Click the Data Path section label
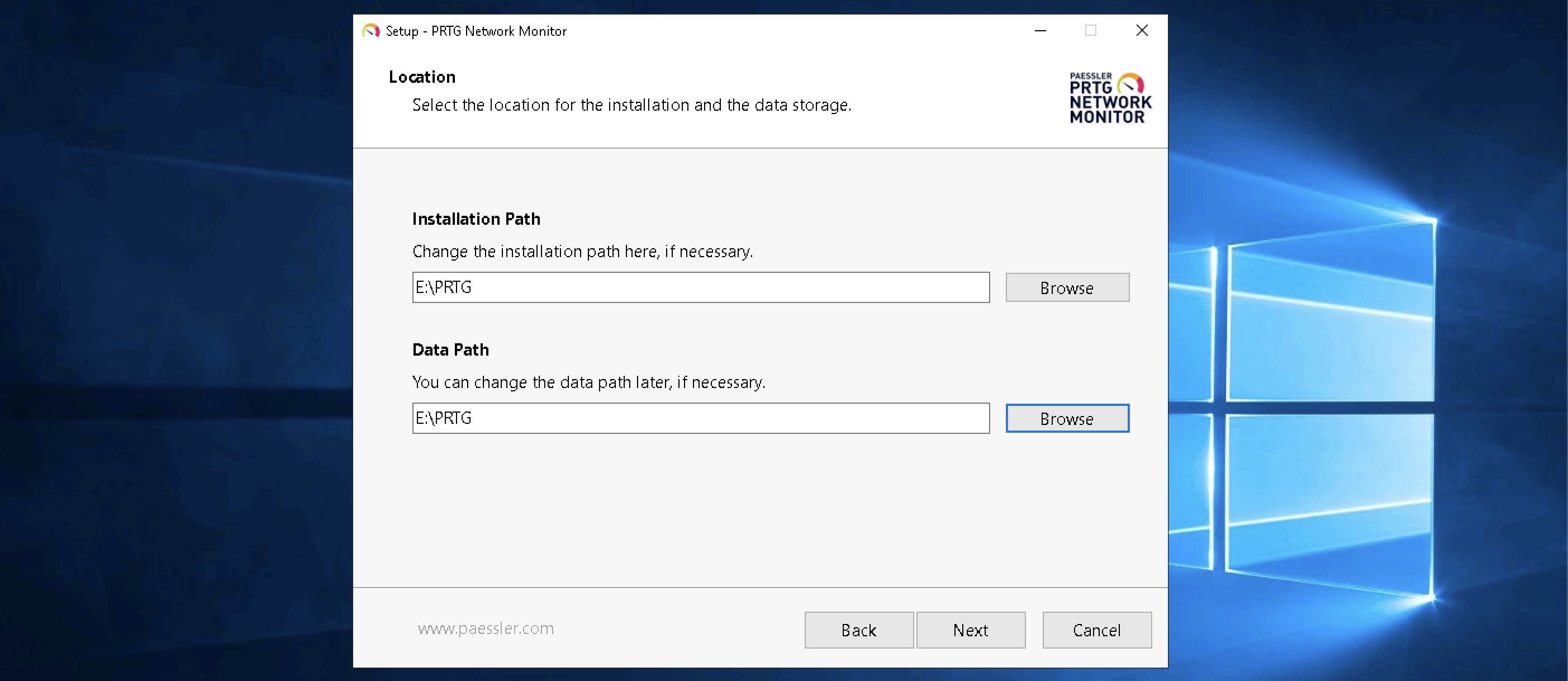 450,349
